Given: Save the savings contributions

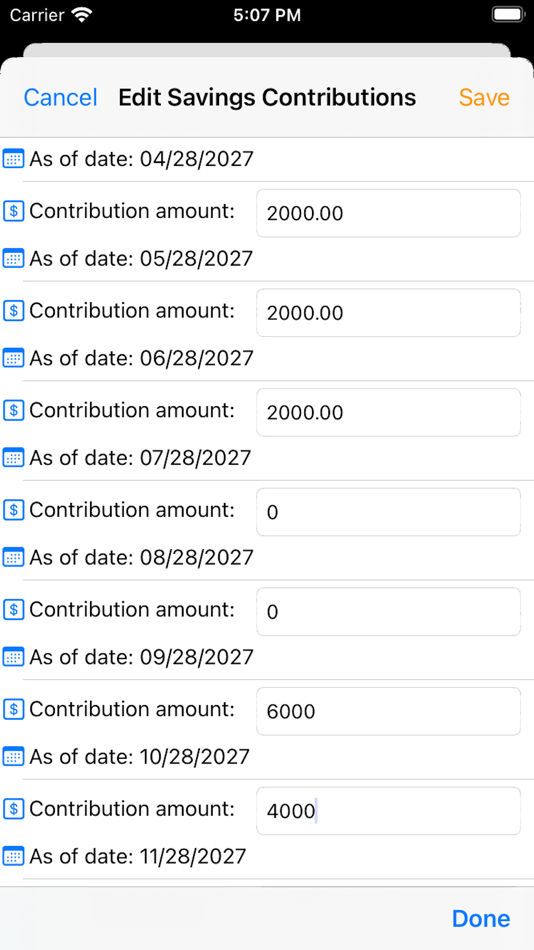Looking at the screenshot, I should [x=484, y=98].
